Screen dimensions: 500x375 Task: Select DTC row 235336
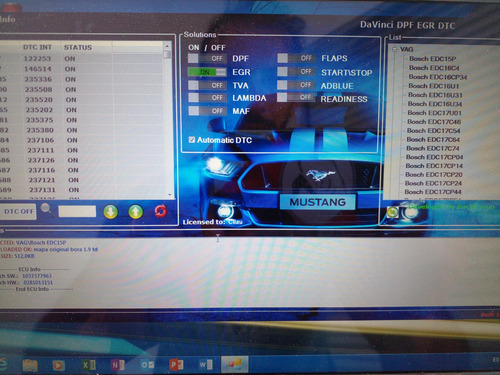(x=81, y=79)
